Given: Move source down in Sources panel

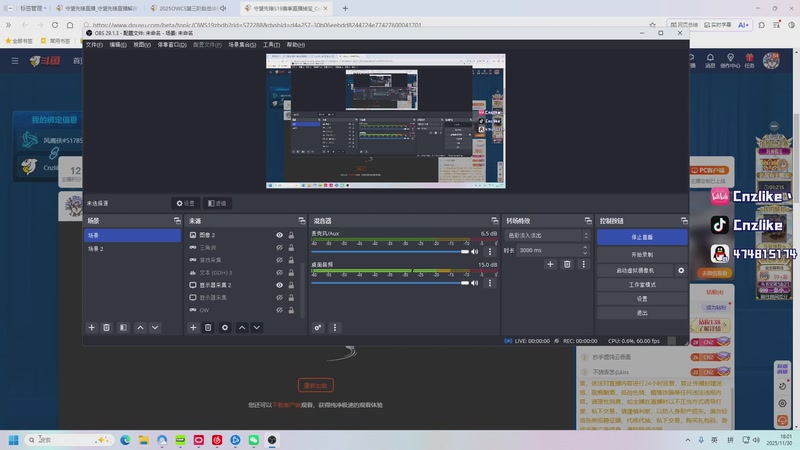Looking at the screenshot, I should click(257, 328).
